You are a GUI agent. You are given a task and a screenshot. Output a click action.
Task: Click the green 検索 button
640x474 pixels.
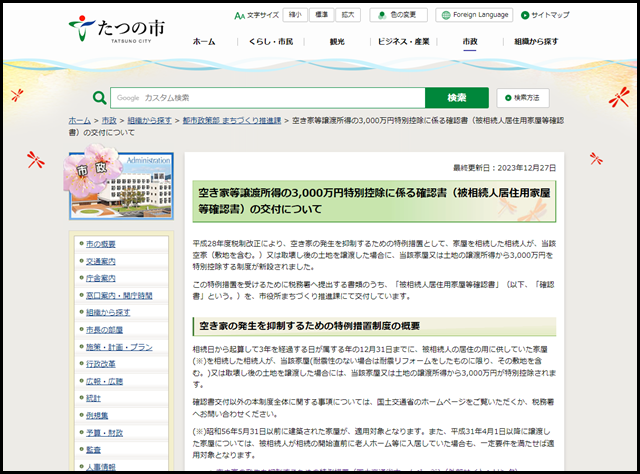(x=457, y=98)
